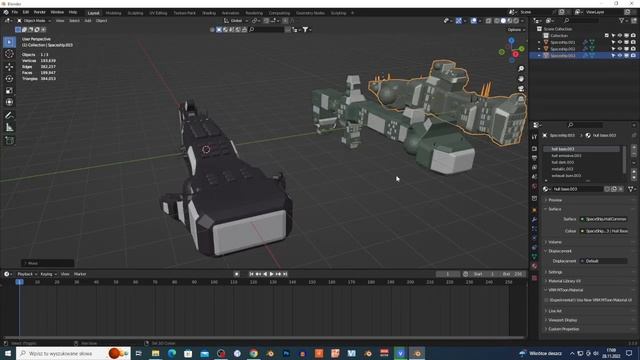
Task: Toggle visibility eye for Spaceship.002
Action: [620, 49]
